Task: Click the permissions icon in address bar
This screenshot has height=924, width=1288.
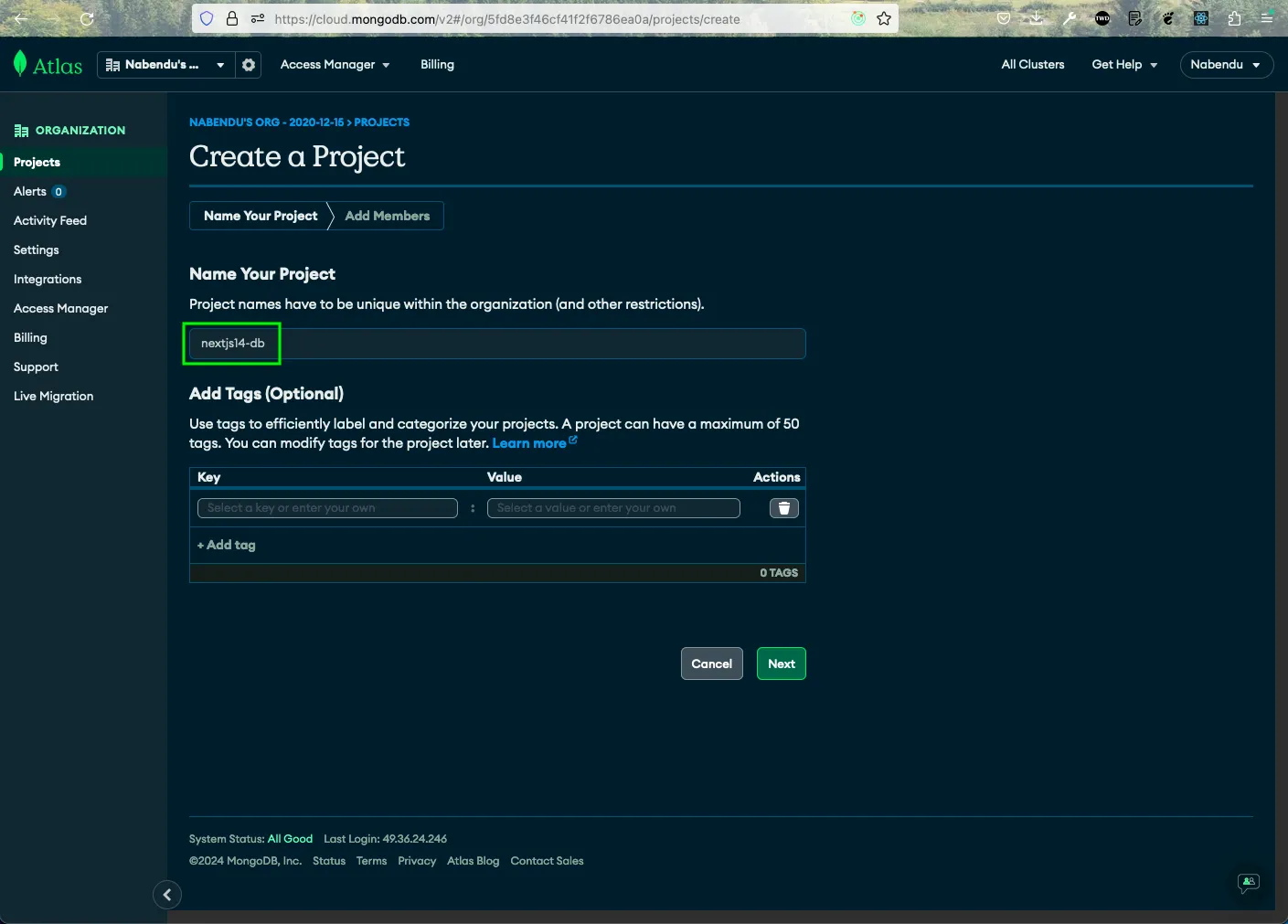Action: pos(258,18)
